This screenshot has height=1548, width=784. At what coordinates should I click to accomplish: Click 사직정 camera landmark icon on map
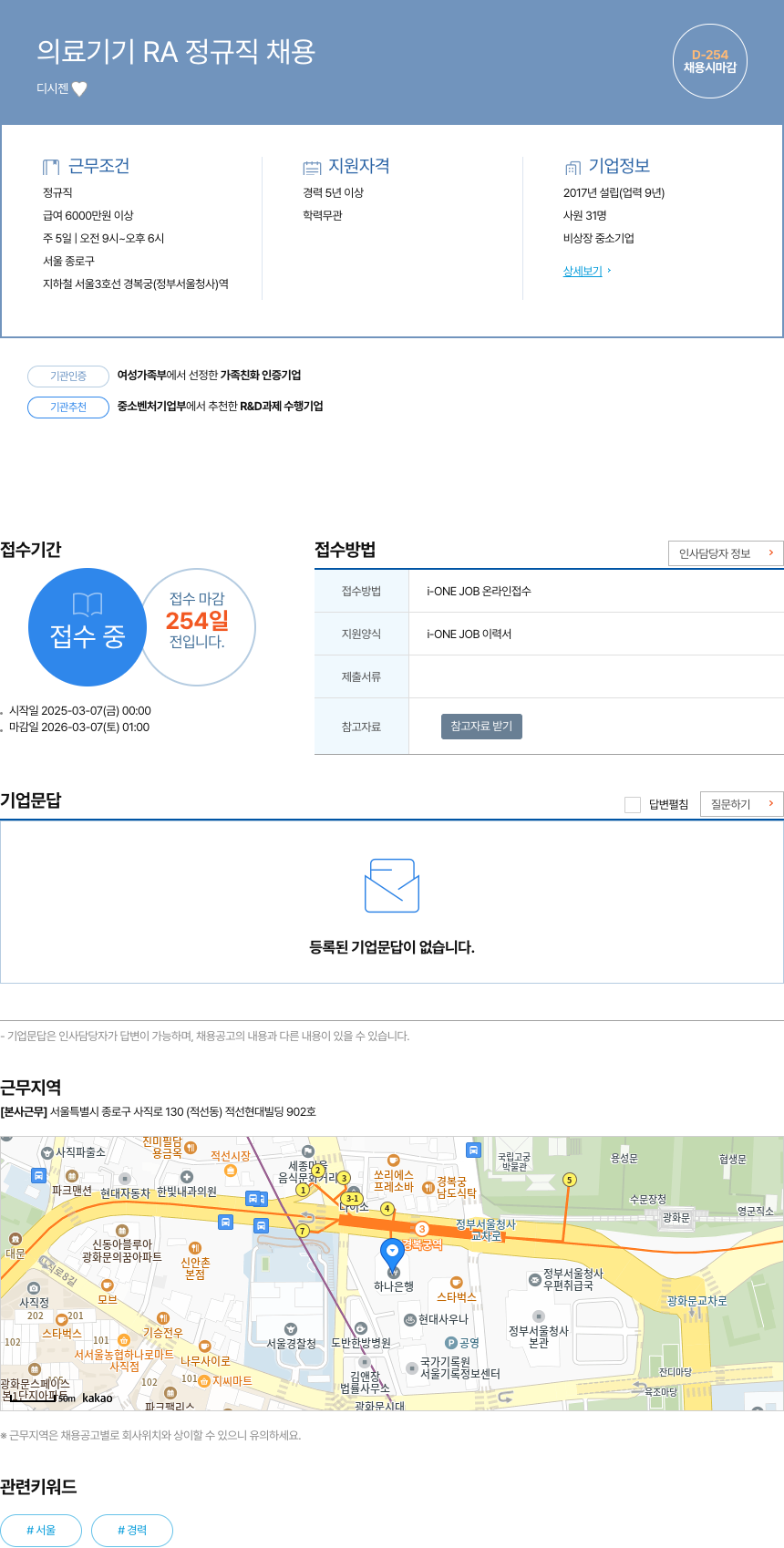coord(34,1288)
